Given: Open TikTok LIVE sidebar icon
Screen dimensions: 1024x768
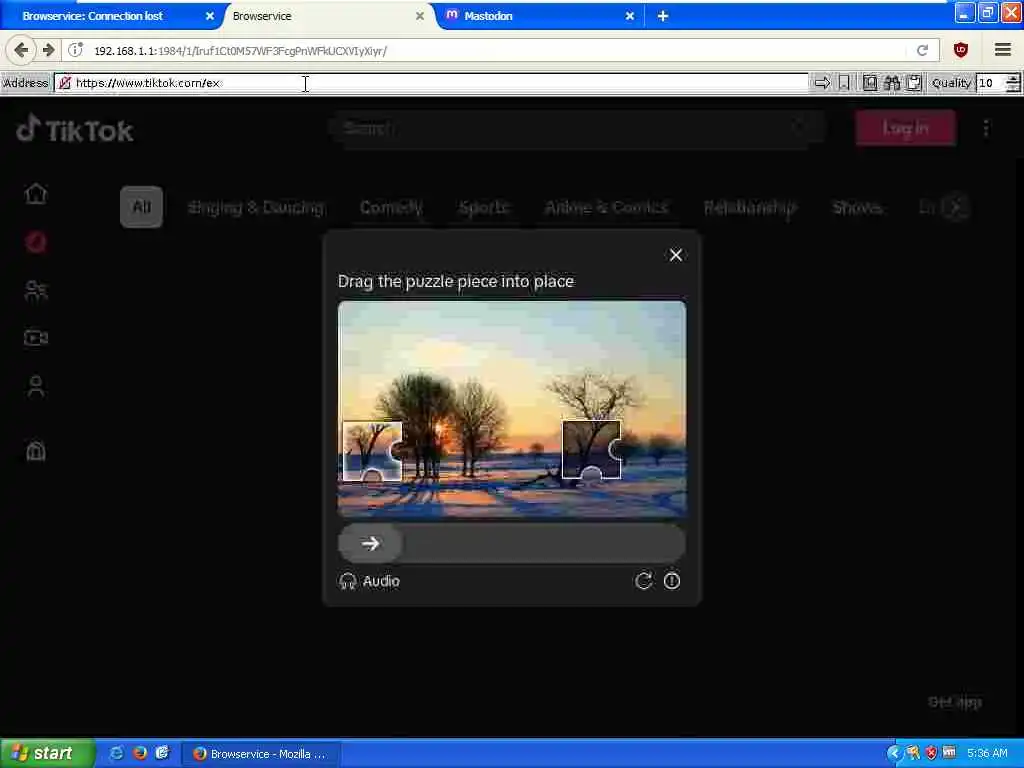Looking at the screenshot, I should (x=36, y=338).
